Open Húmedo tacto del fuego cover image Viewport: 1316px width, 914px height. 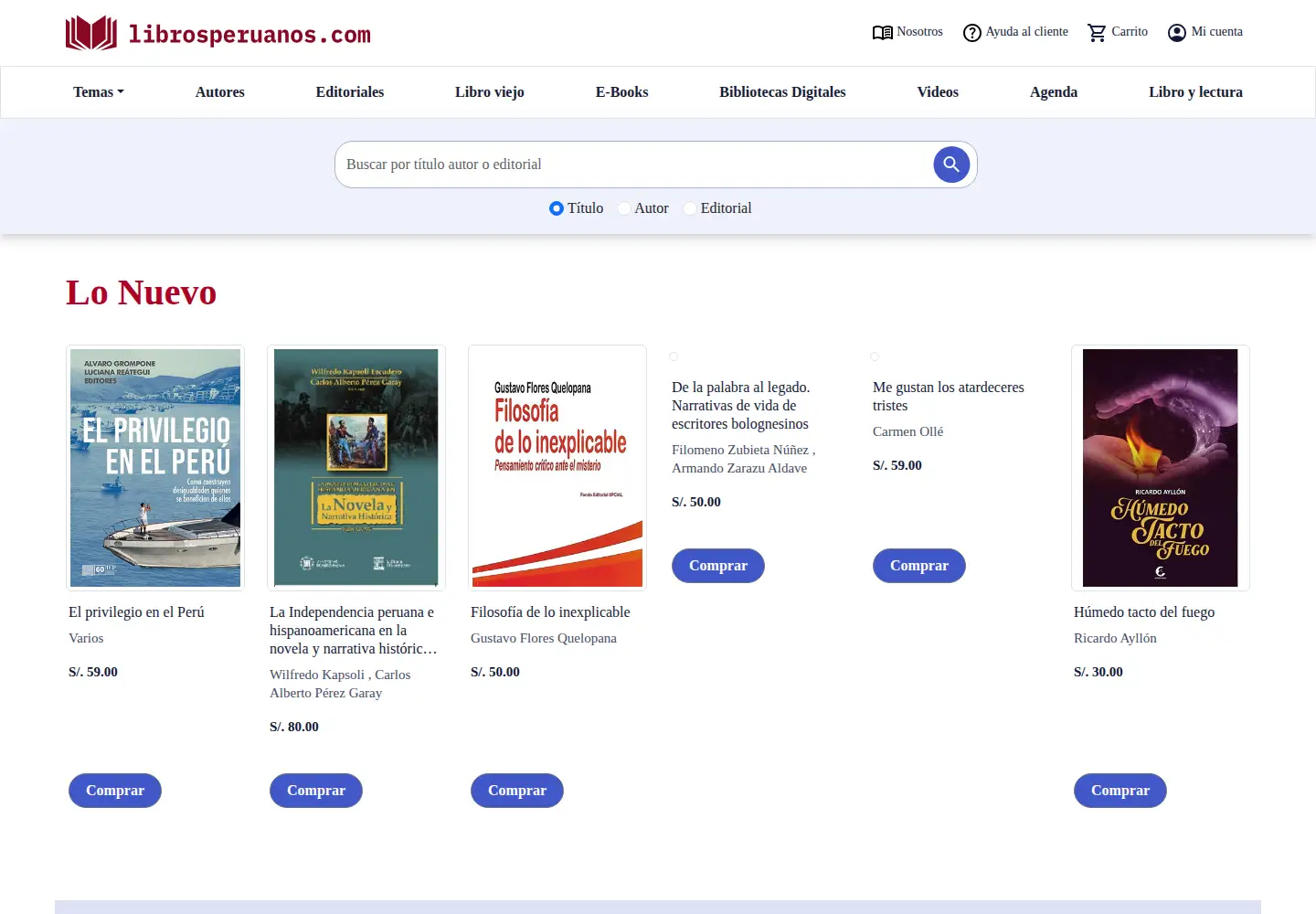tap(1161, 468)
